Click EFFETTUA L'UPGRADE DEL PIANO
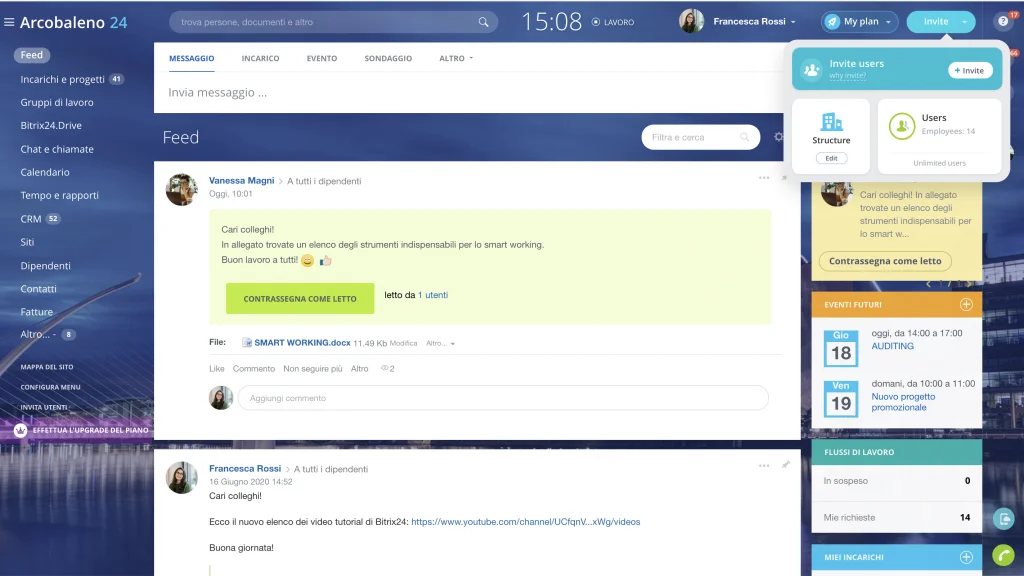Image resolution: width=1024 pixels, height=576 pixels. (x=90, y=430)
